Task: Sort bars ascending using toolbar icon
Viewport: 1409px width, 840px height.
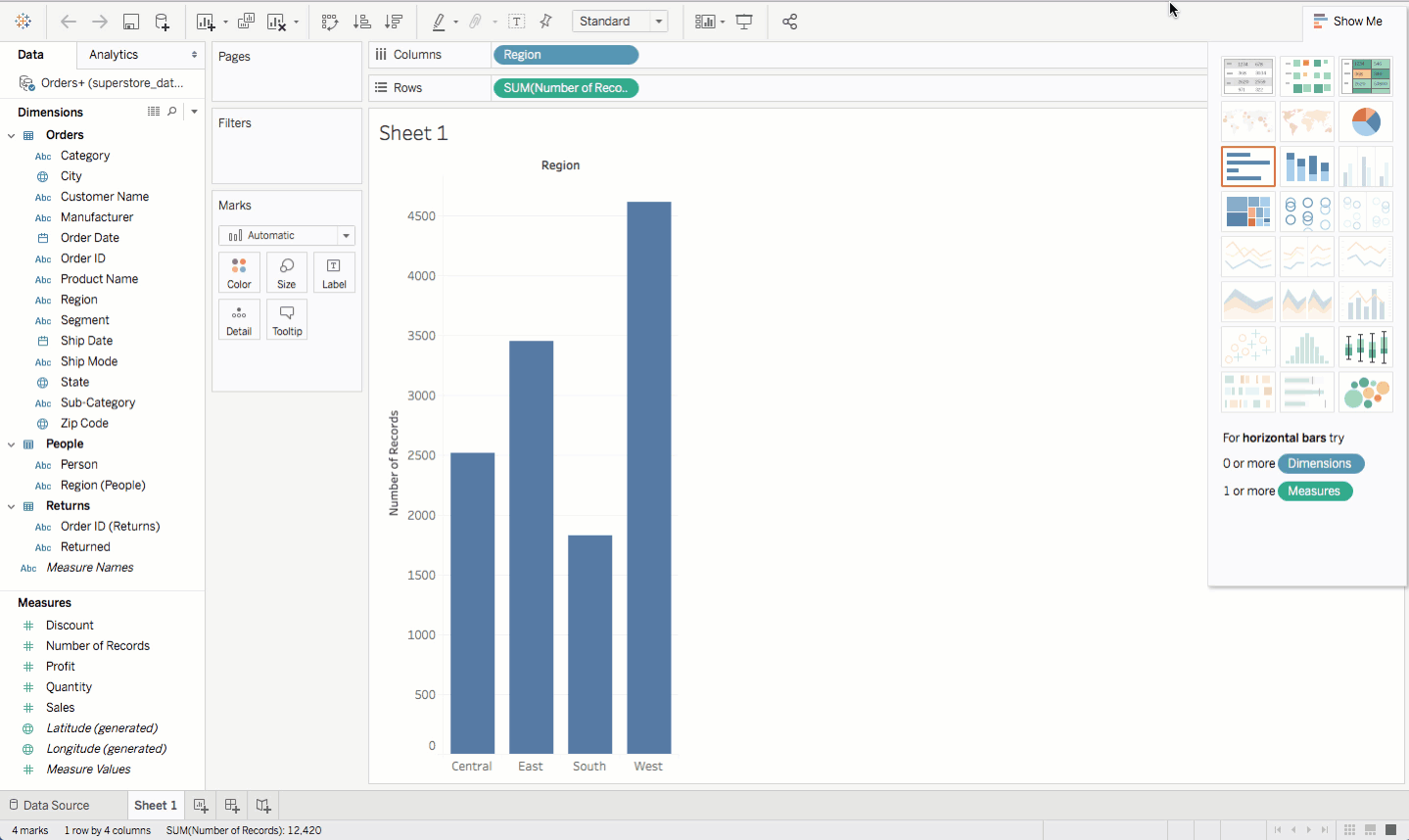Action: pos(361,22)
